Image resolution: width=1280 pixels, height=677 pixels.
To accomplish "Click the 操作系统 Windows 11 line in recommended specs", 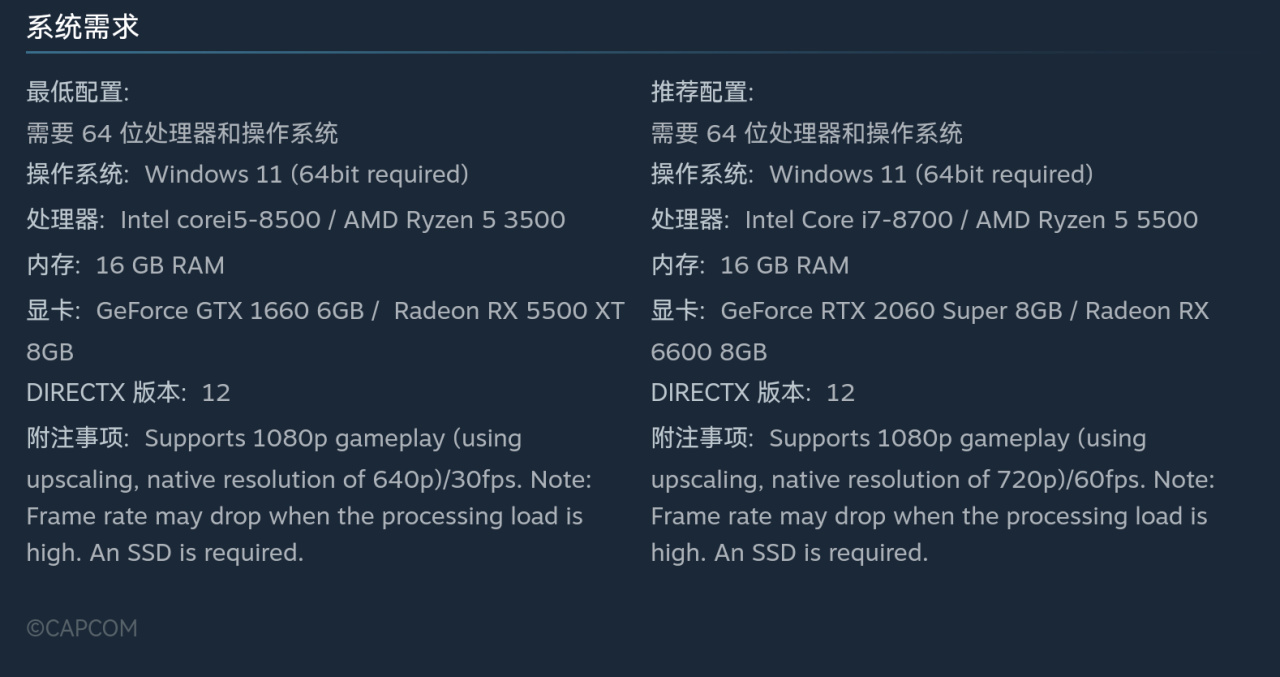I will click(x=871, y=174).
